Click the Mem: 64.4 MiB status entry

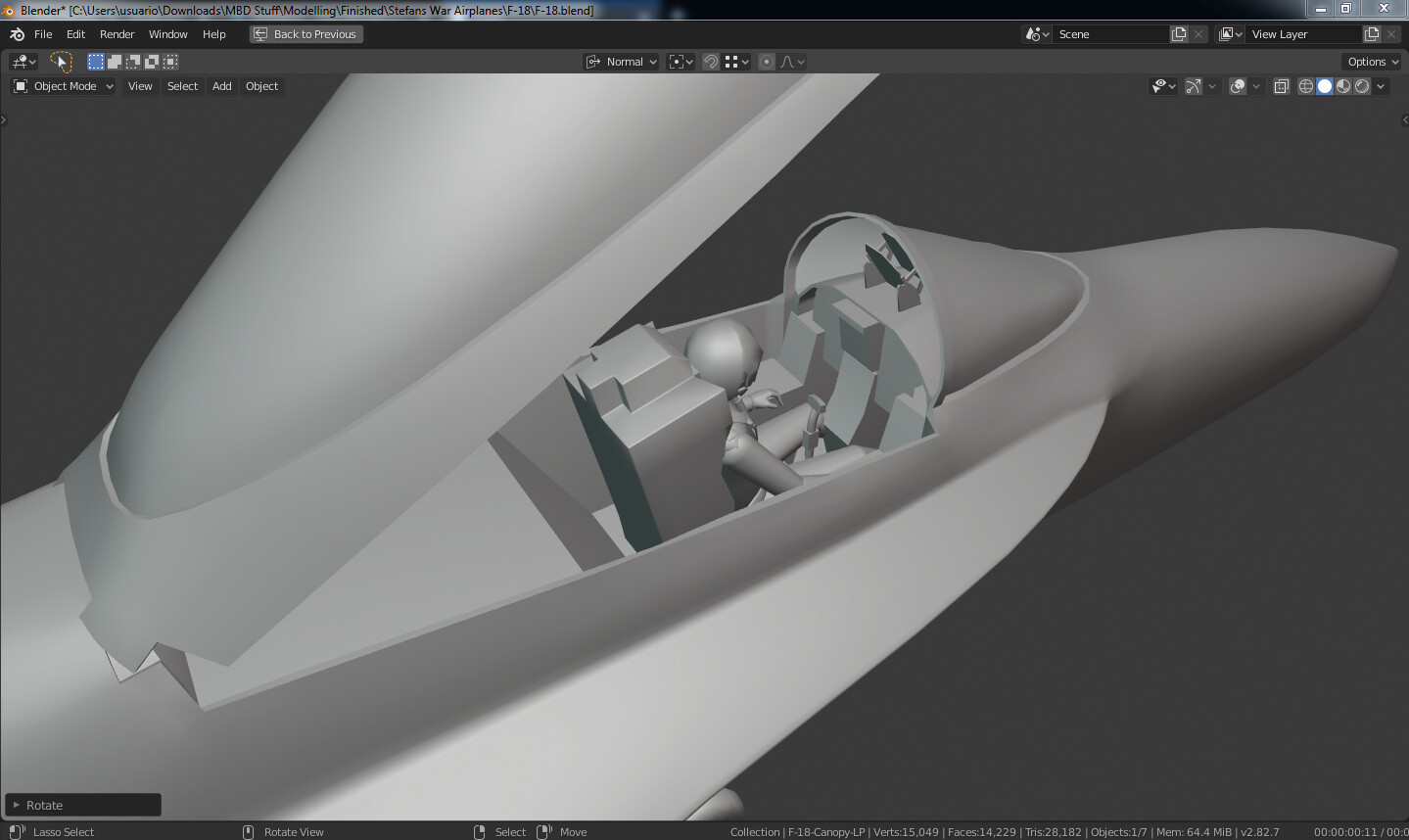1194,832
